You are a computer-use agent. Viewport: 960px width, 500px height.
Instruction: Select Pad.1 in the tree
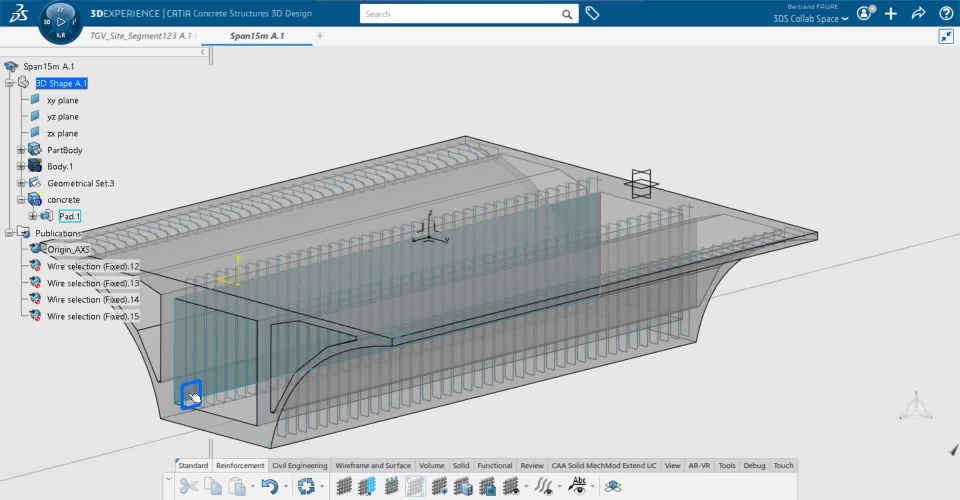tap(70, 216)
